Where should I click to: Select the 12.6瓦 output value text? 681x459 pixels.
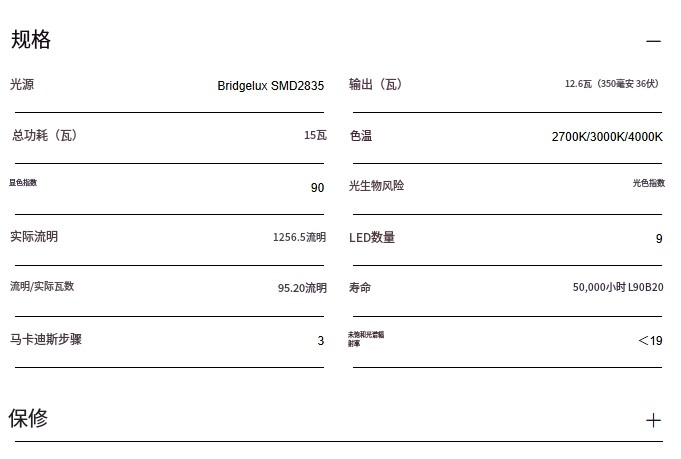pos(611,85)
